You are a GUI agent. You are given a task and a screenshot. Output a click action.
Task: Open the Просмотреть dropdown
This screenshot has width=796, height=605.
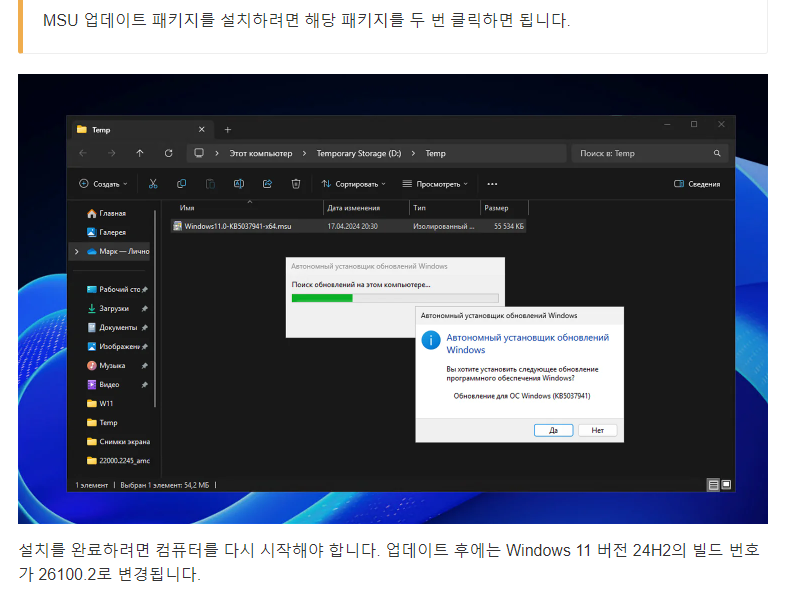click(x=435, y=184)
